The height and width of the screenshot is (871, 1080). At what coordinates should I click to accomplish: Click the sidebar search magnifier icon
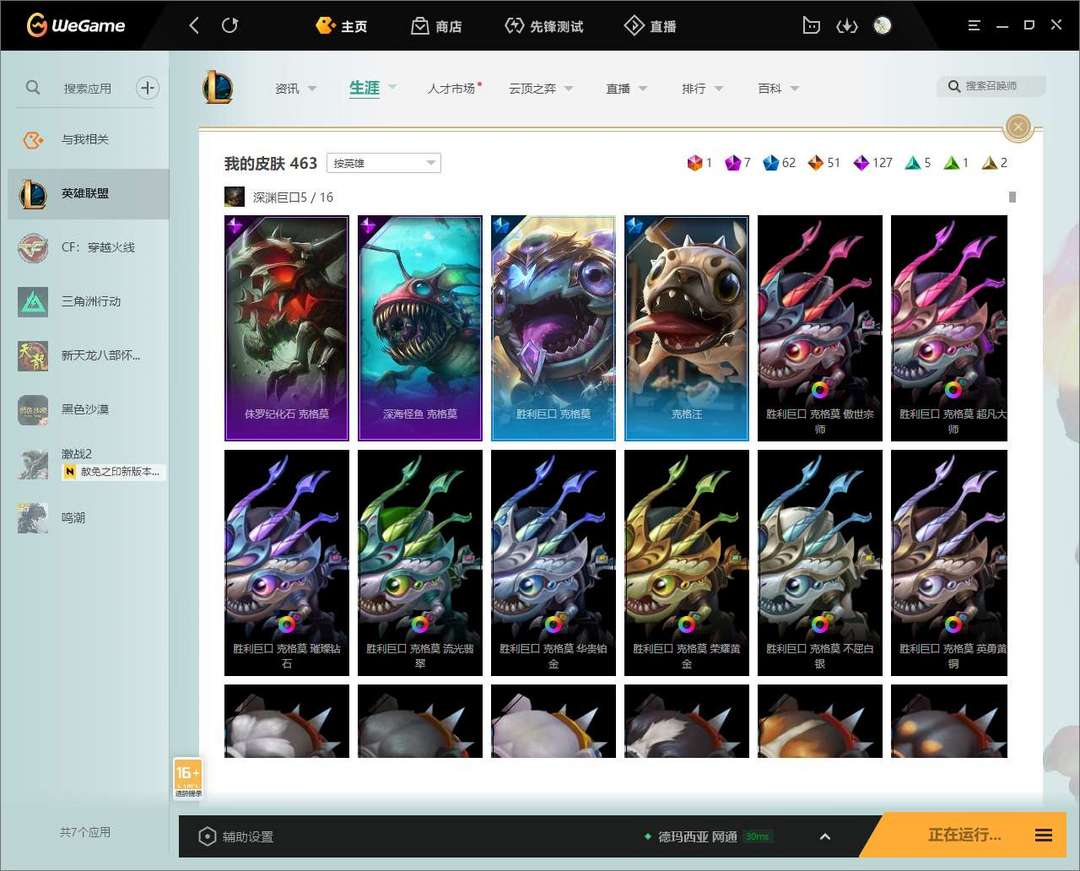[x=32, y=87]
